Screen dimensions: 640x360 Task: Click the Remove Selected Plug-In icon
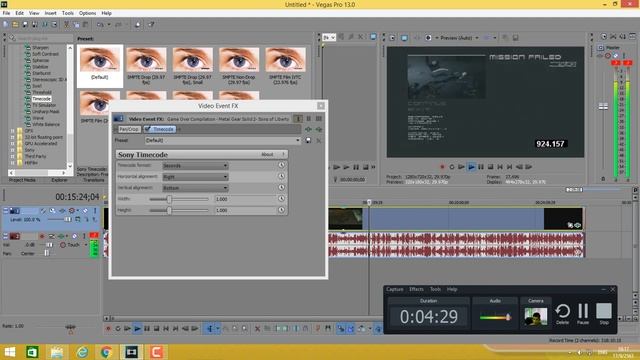click(319, 129)
